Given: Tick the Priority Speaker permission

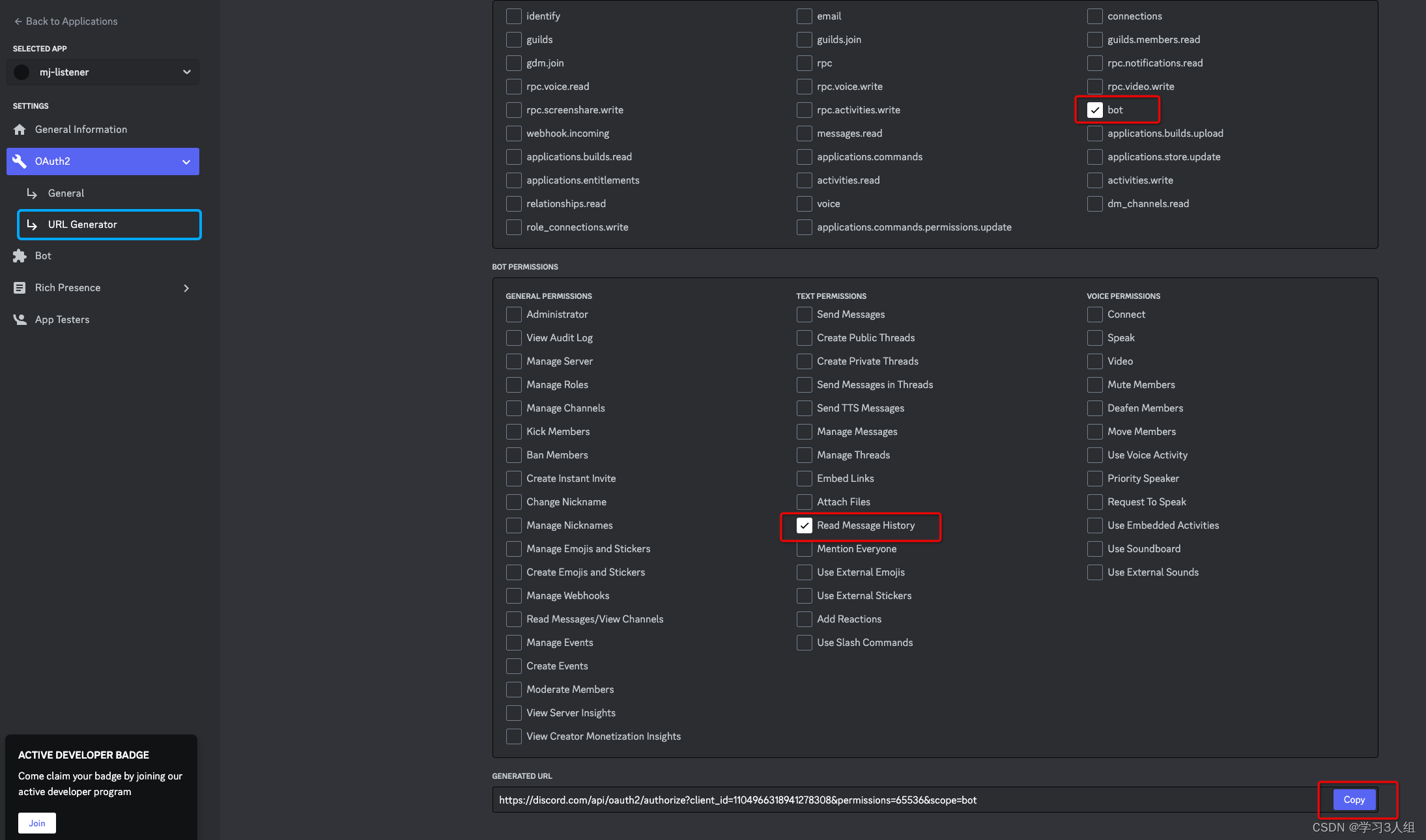Looking at the screenshot, I should 1094,479.
